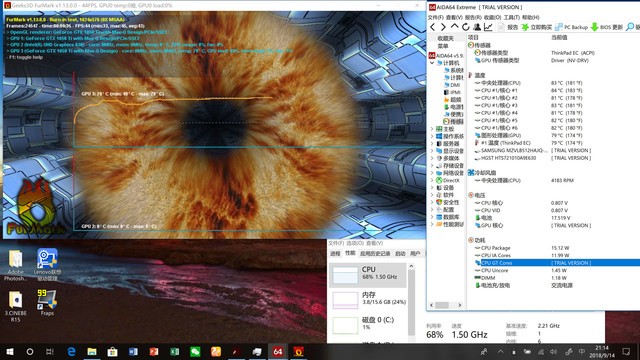Screen dimensions: 640x360
Task: Open the 报告(R) menu in AIDA64
Action: coord(473,18)
